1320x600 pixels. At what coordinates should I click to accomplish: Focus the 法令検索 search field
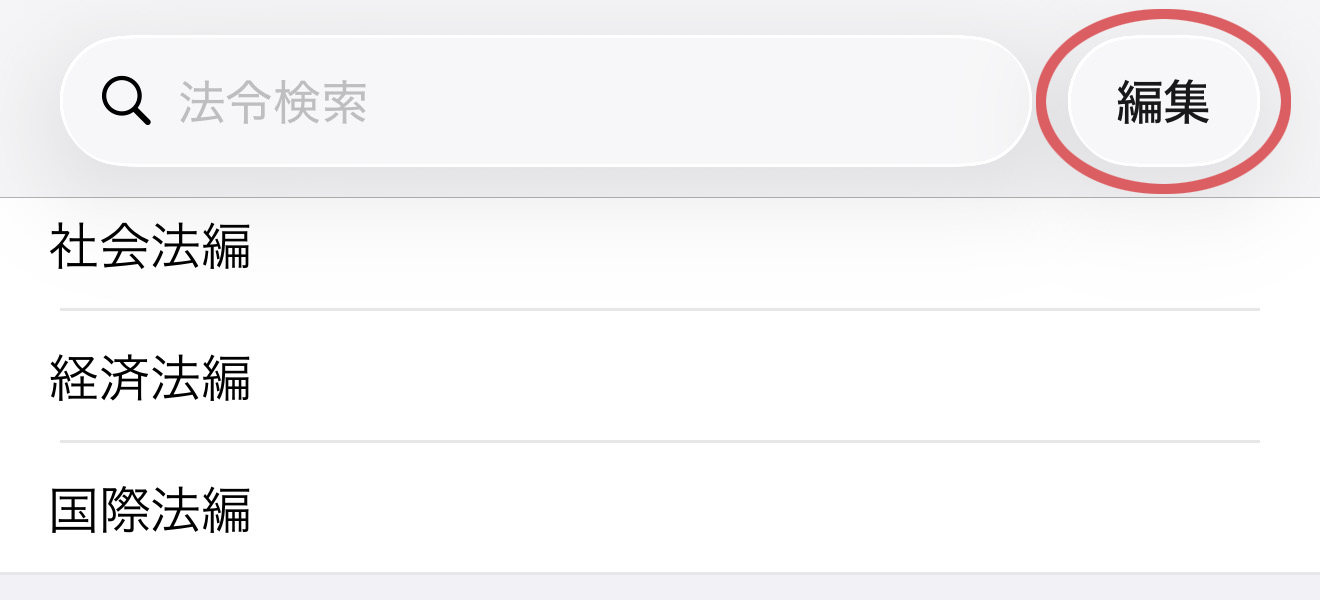(545, 101)
